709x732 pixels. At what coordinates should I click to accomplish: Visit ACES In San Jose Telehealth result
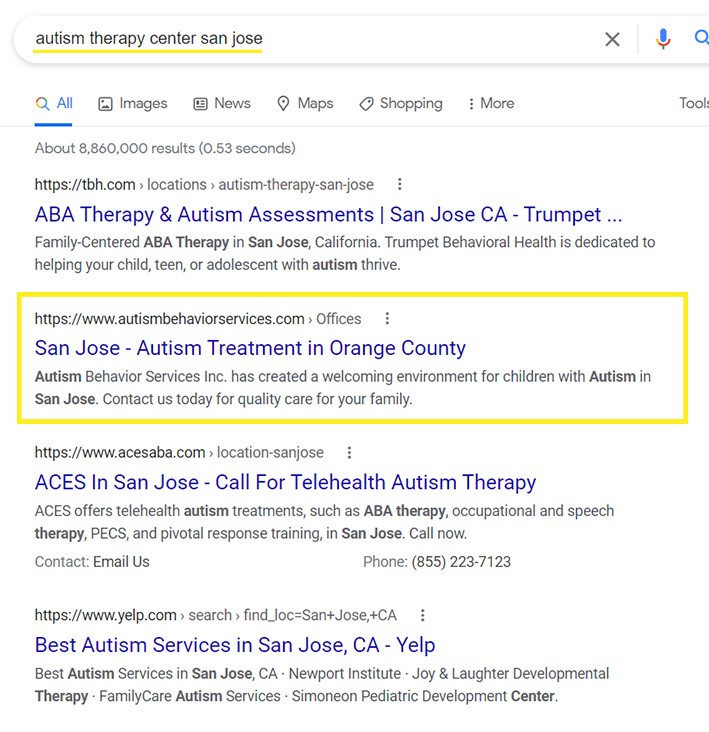285,482
